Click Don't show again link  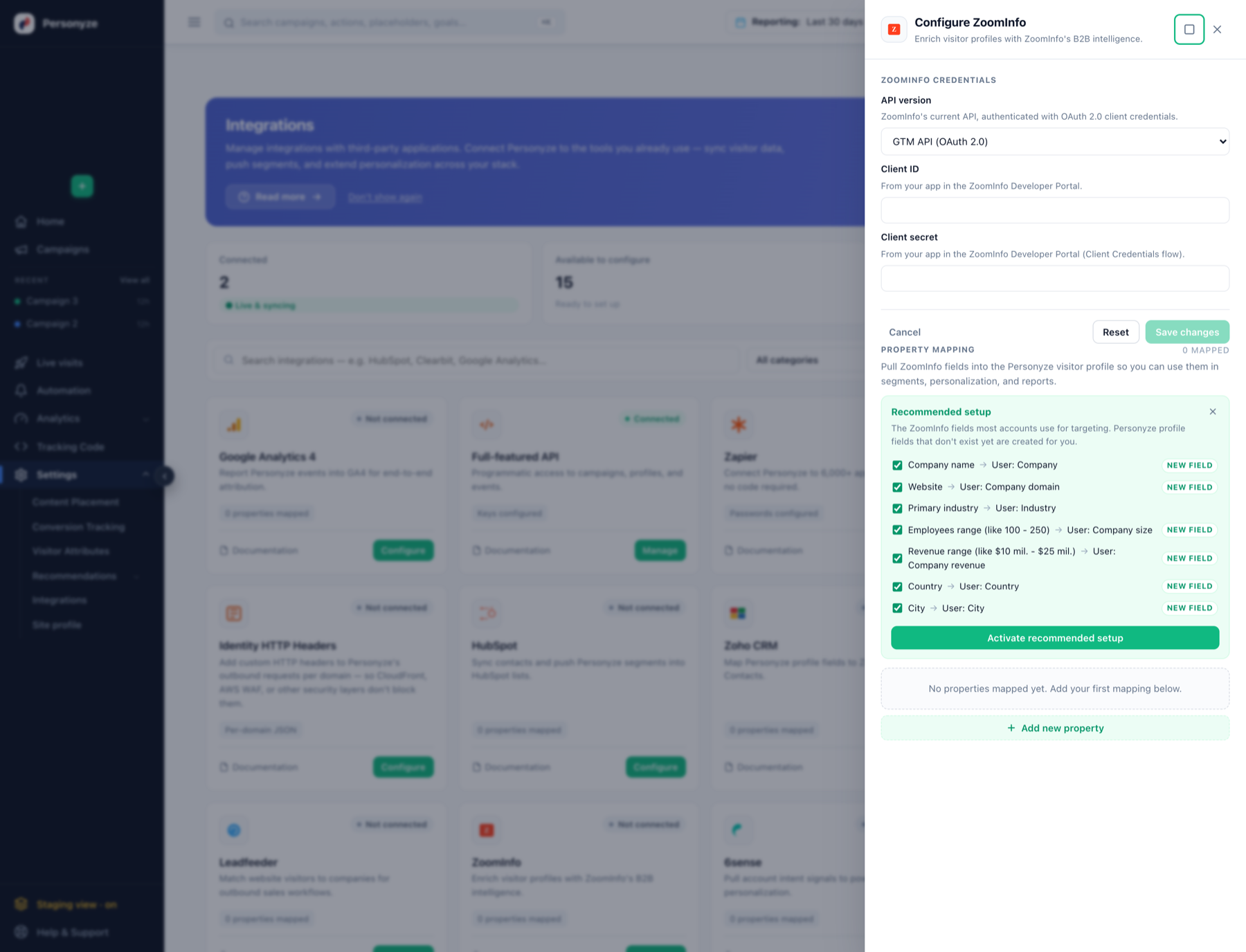point(385,198)
